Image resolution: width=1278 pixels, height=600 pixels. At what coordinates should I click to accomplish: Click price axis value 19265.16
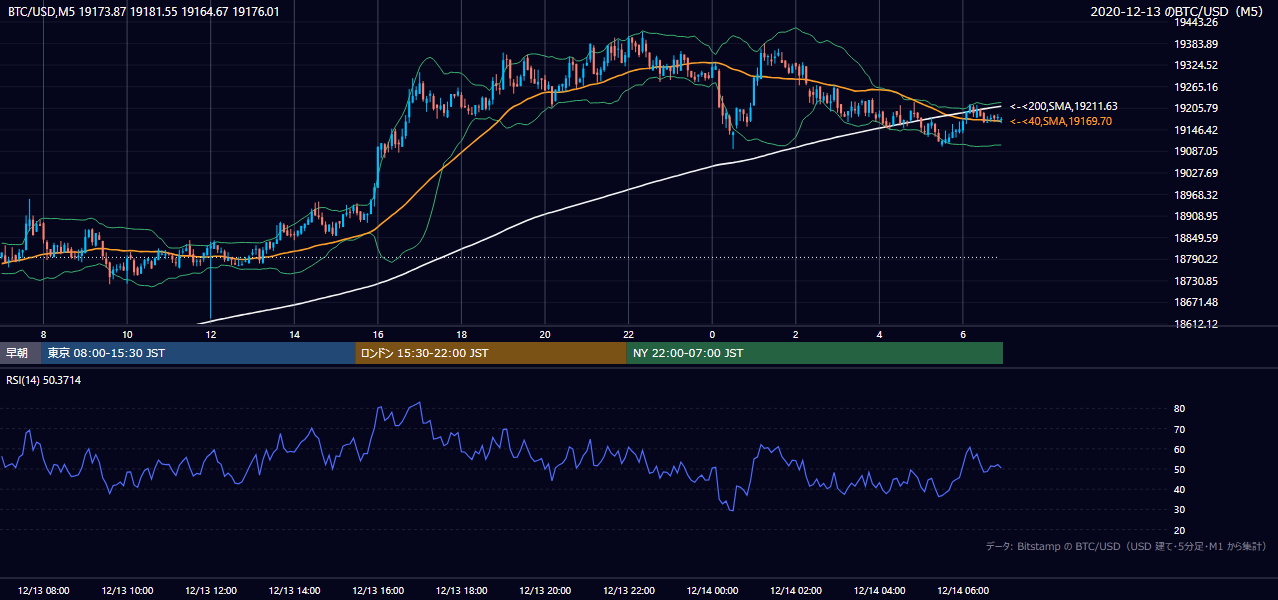[x=1196, y=87]
